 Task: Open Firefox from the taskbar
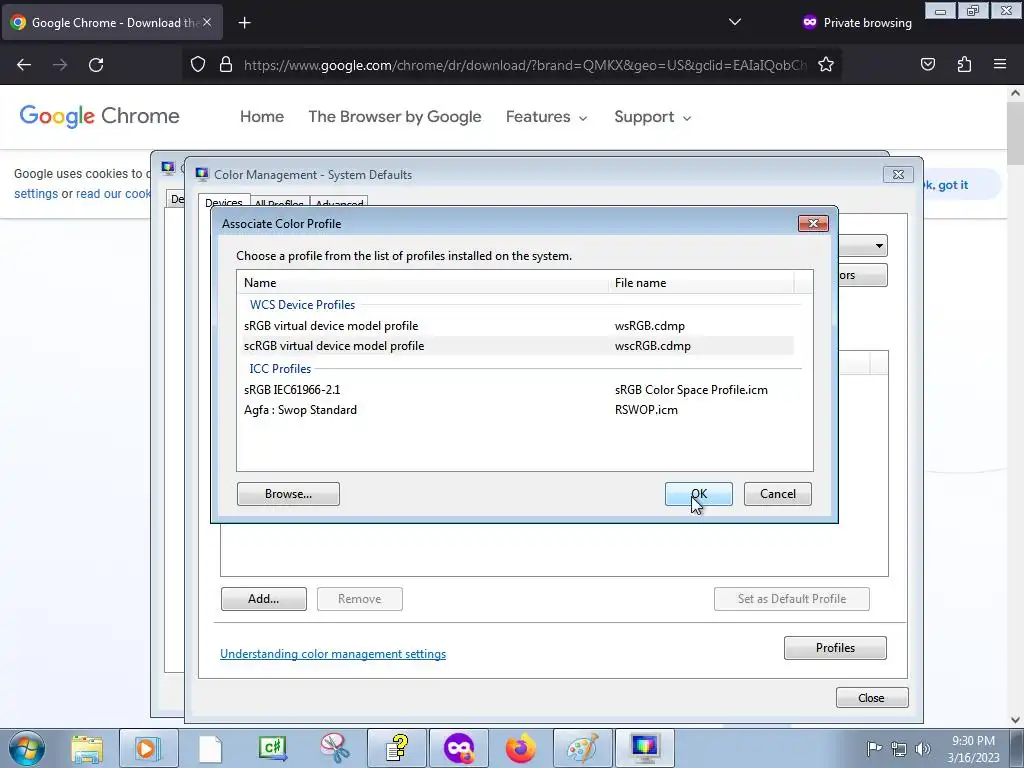520,748
